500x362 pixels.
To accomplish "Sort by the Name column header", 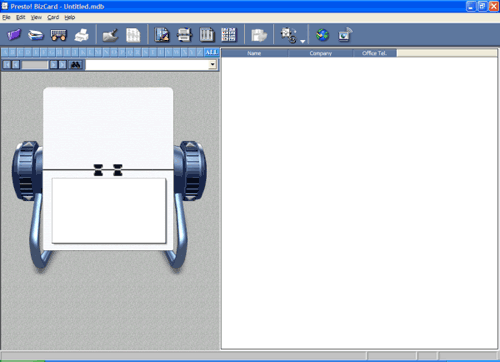I will [x=254, y=53].
